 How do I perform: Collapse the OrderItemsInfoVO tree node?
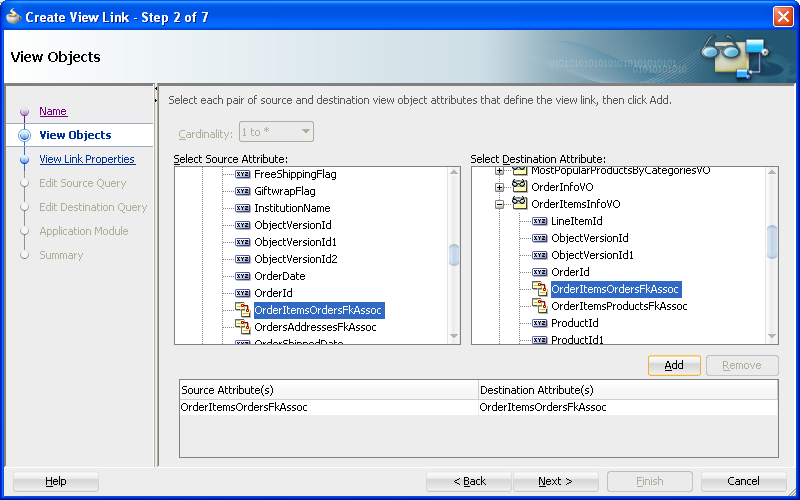tap(499, 205)
